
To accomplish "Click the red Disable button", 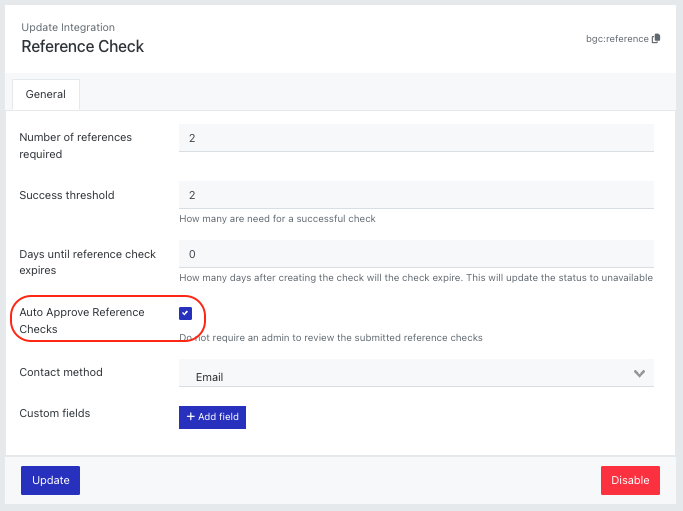I will coord(630,480).
